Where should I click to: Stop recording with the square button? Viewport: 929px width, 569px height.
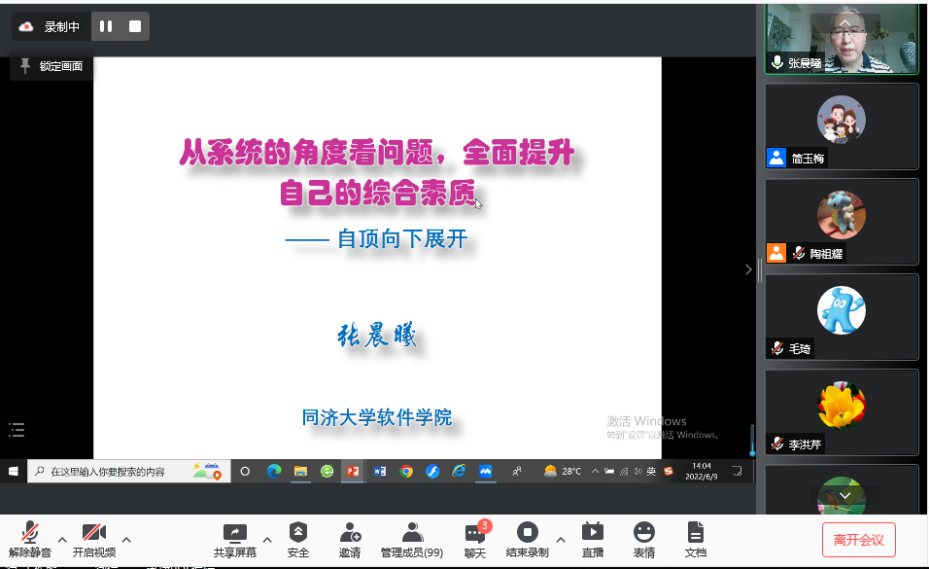pos(135,27)
